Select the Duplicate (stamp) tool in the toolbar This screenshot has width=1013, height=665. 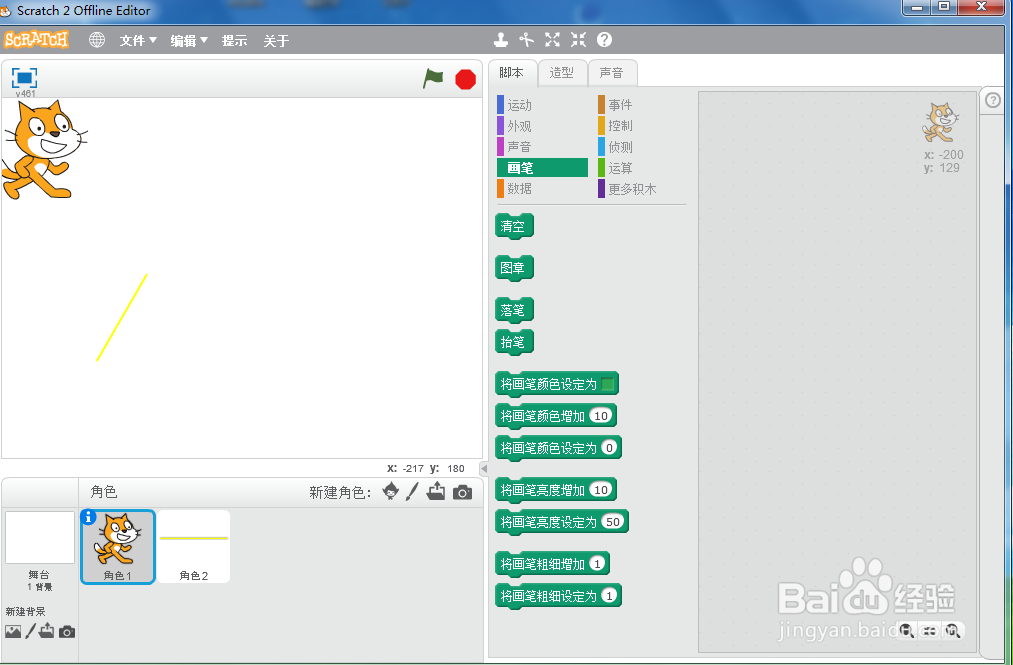tap(500, 40)
